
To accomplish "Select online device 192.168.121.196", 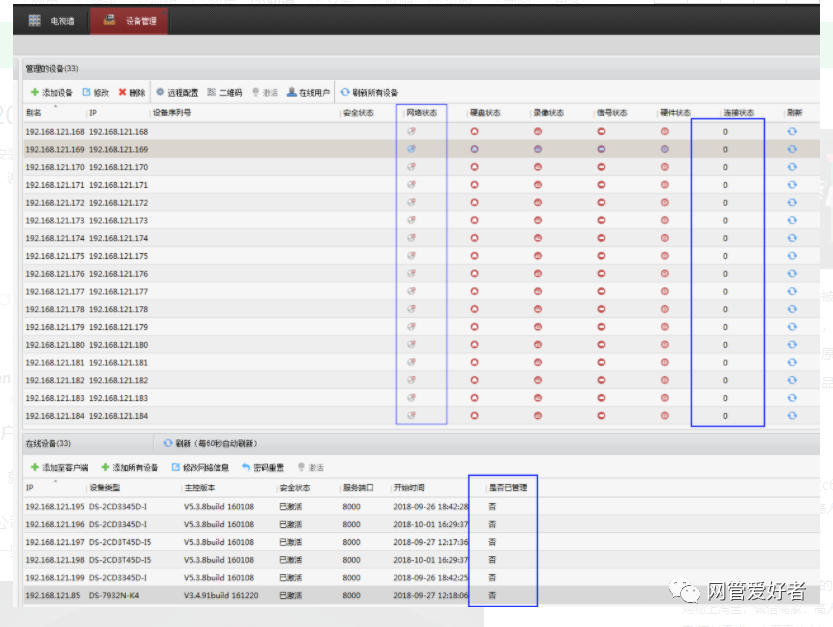I will pyautogui.click(x=421, y=524).
